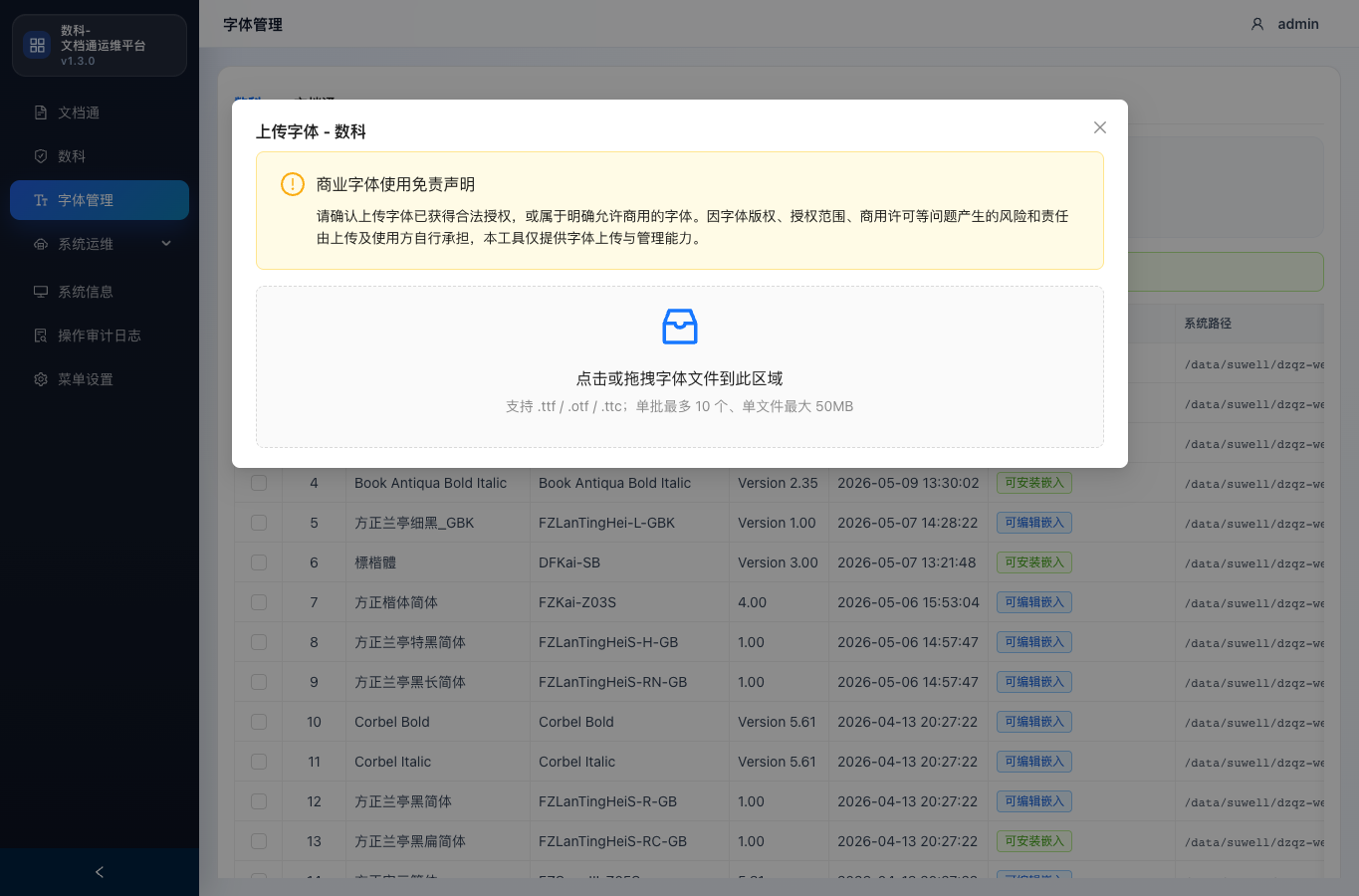1359x896 pixels.
Task: Click the 可安装嵌入 tag in the FZLanTingHeiS-RC-GB row
Action: pos(1034,841)
